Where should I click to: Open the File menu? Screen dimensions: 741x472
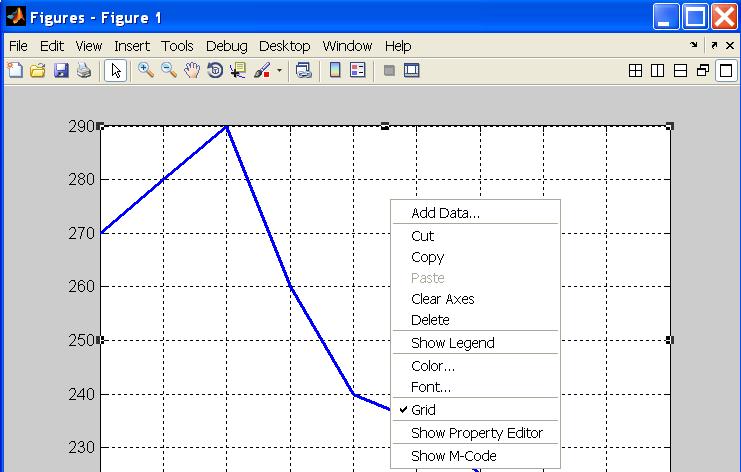click(x=18, y=46)
